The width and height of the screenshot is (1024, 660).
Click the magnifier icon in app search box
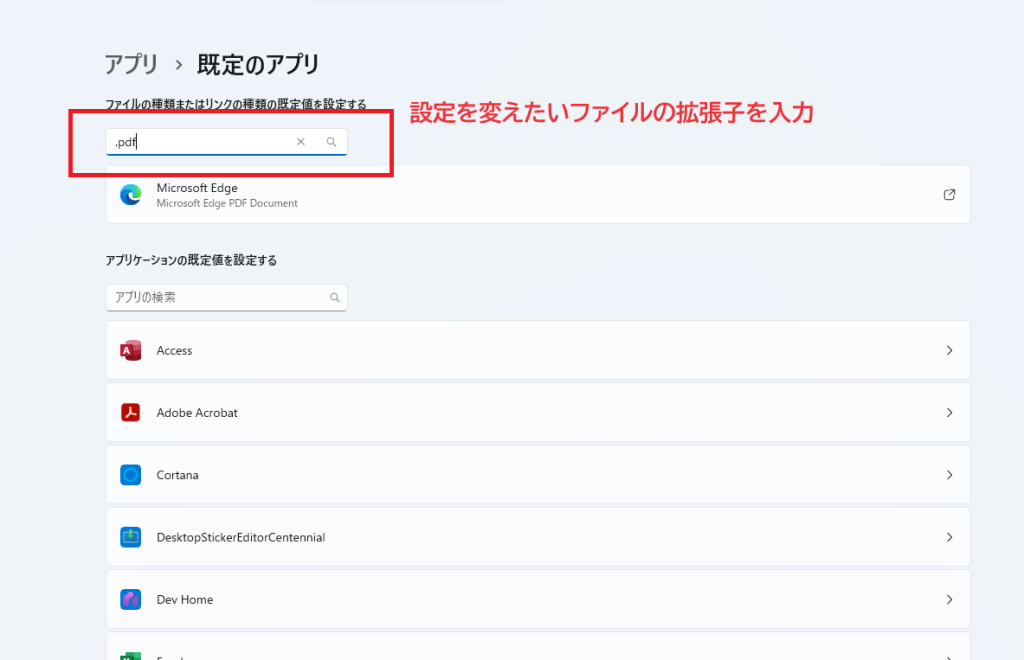335,298
